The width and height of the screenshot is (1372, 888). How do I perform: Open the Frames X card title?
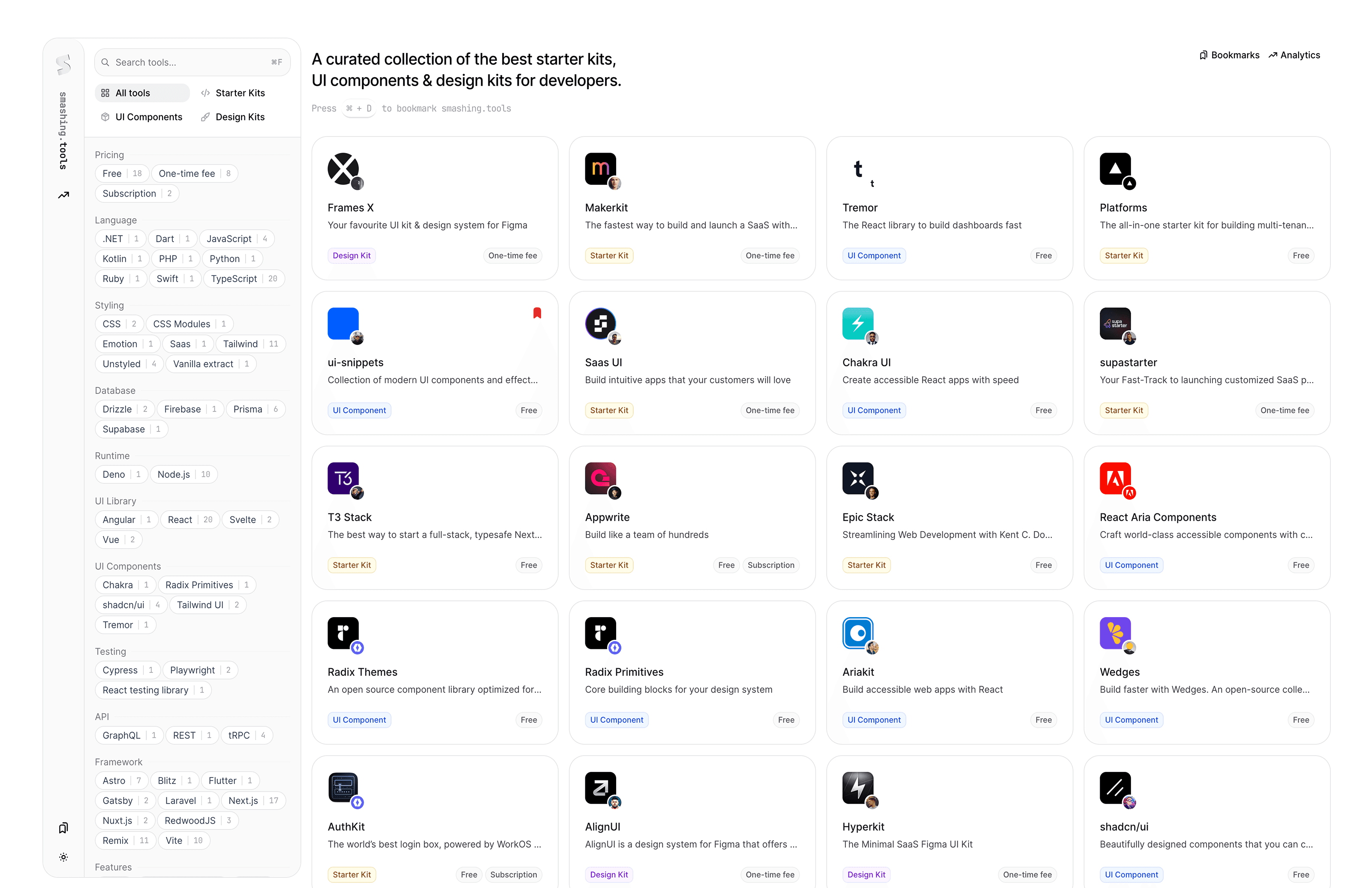[x=350, y=207]
